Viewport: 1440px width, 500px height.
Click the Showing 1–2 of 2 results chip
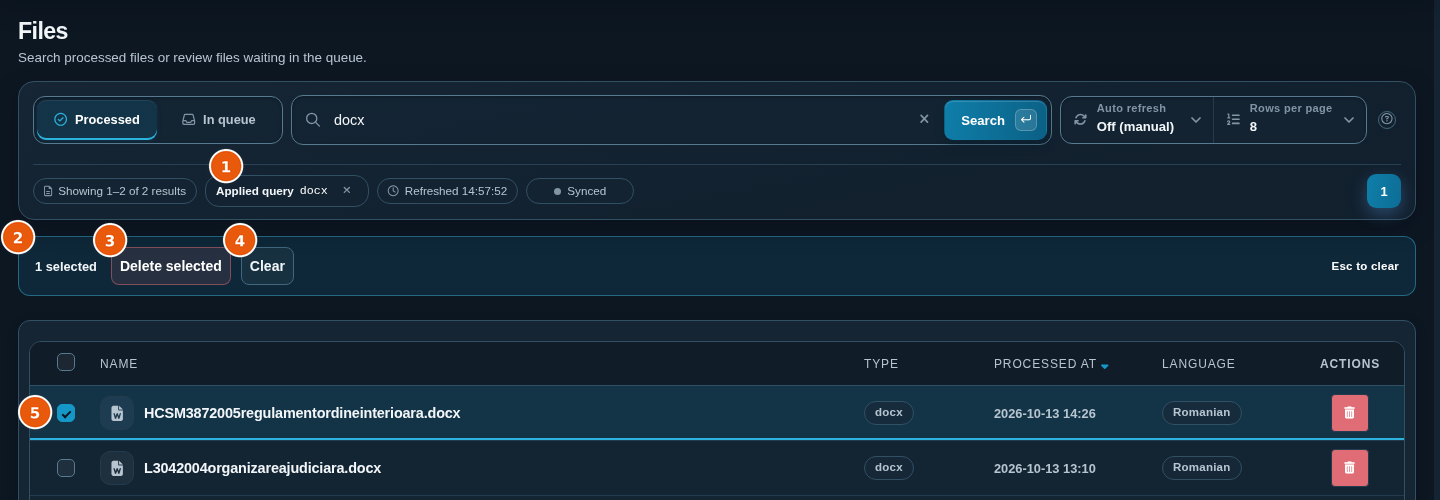(115, 191)
